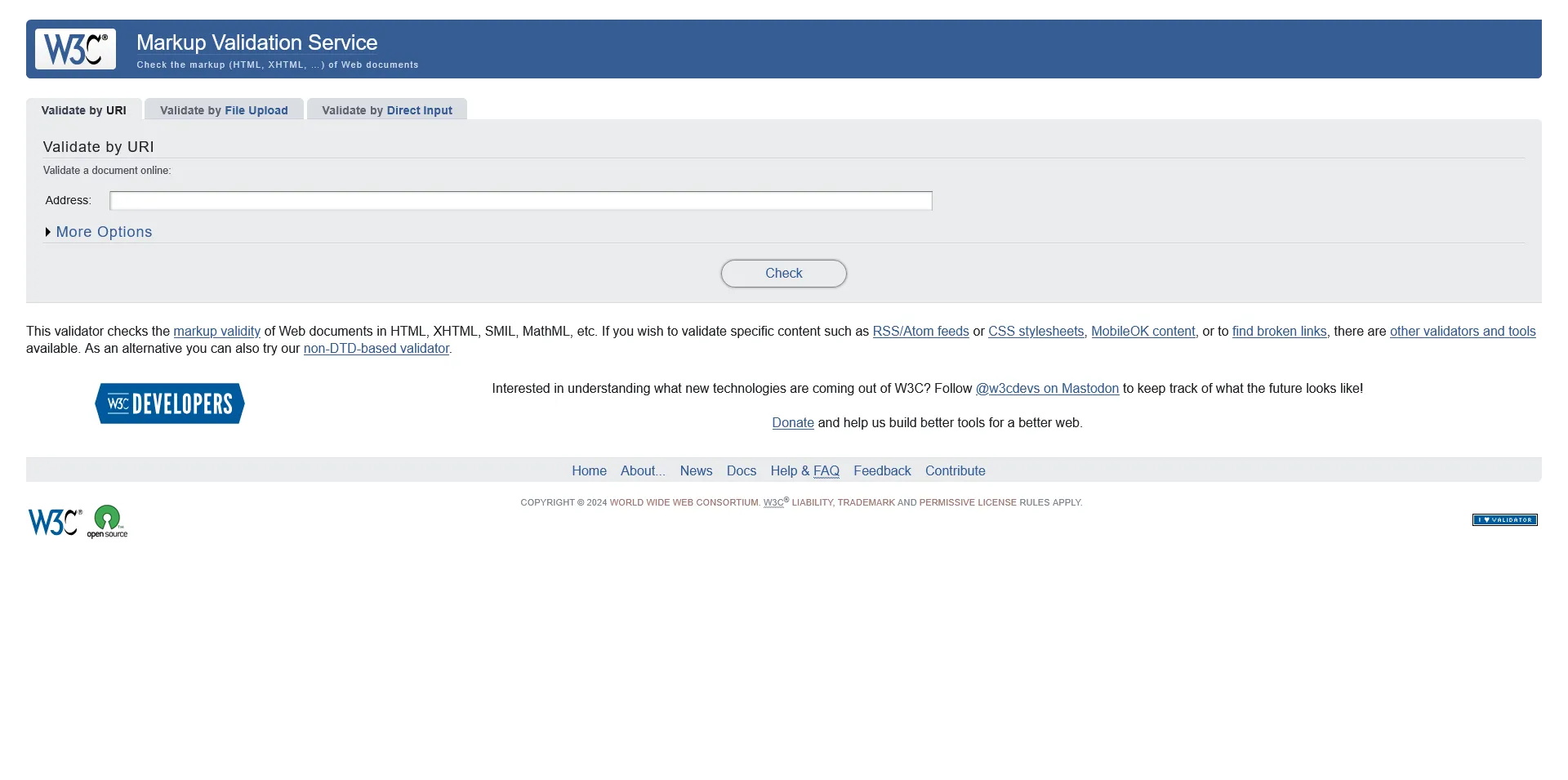Image resolution: width=1568 pixels, height=780 pixels.
Task: Click the W3C logo in the header
Action: (74, 49)
